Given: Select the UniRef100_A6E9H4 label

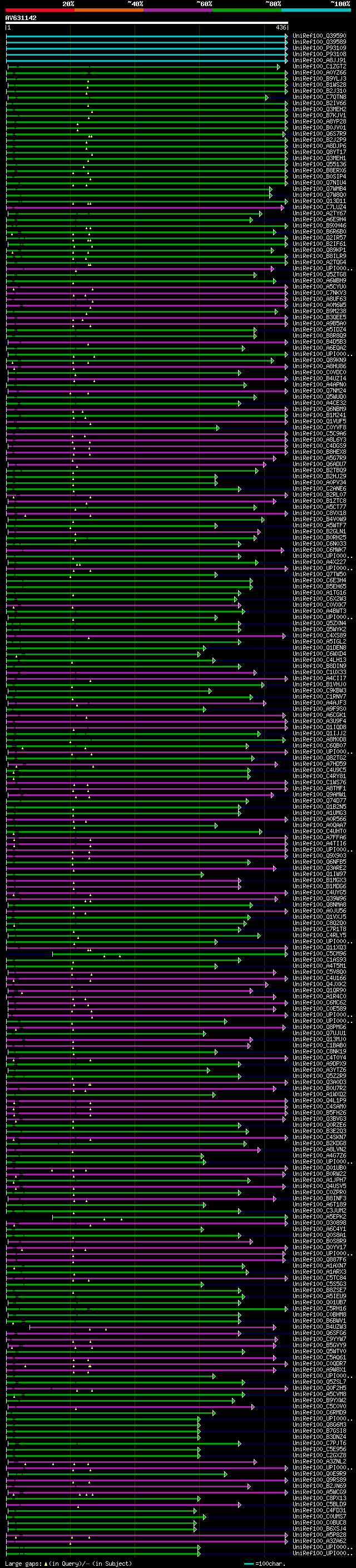Looking at the screenshot, I should [319, 219].
